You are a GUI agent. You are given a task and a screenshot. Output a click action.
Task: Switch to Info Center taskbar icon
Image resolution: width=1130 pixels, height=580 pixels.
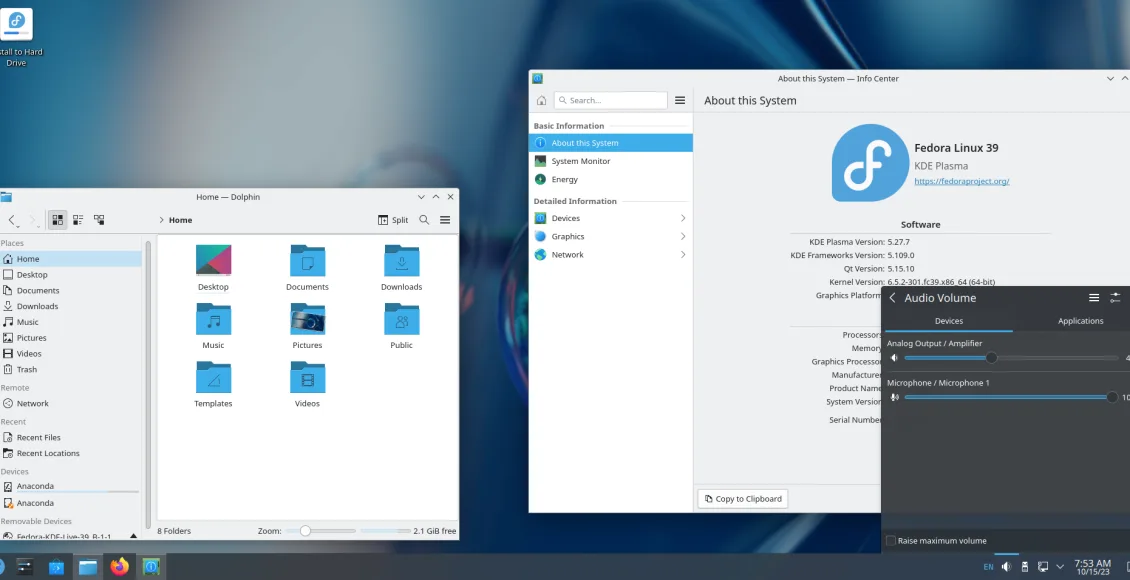coord(151,567)
